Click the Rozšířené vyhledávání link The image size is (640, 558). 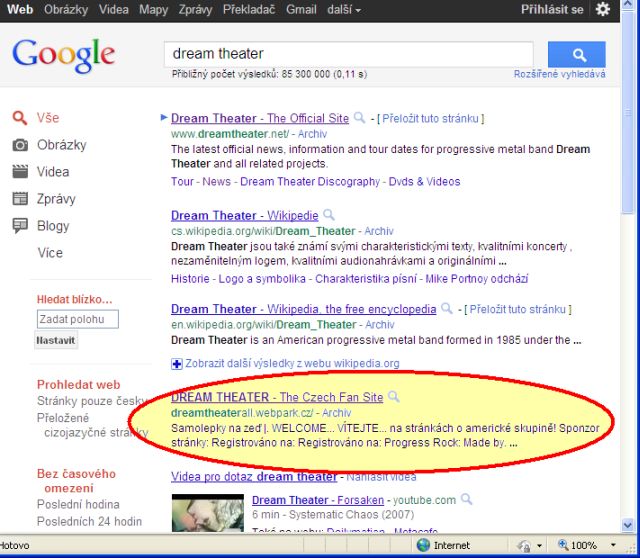(559, 75)
